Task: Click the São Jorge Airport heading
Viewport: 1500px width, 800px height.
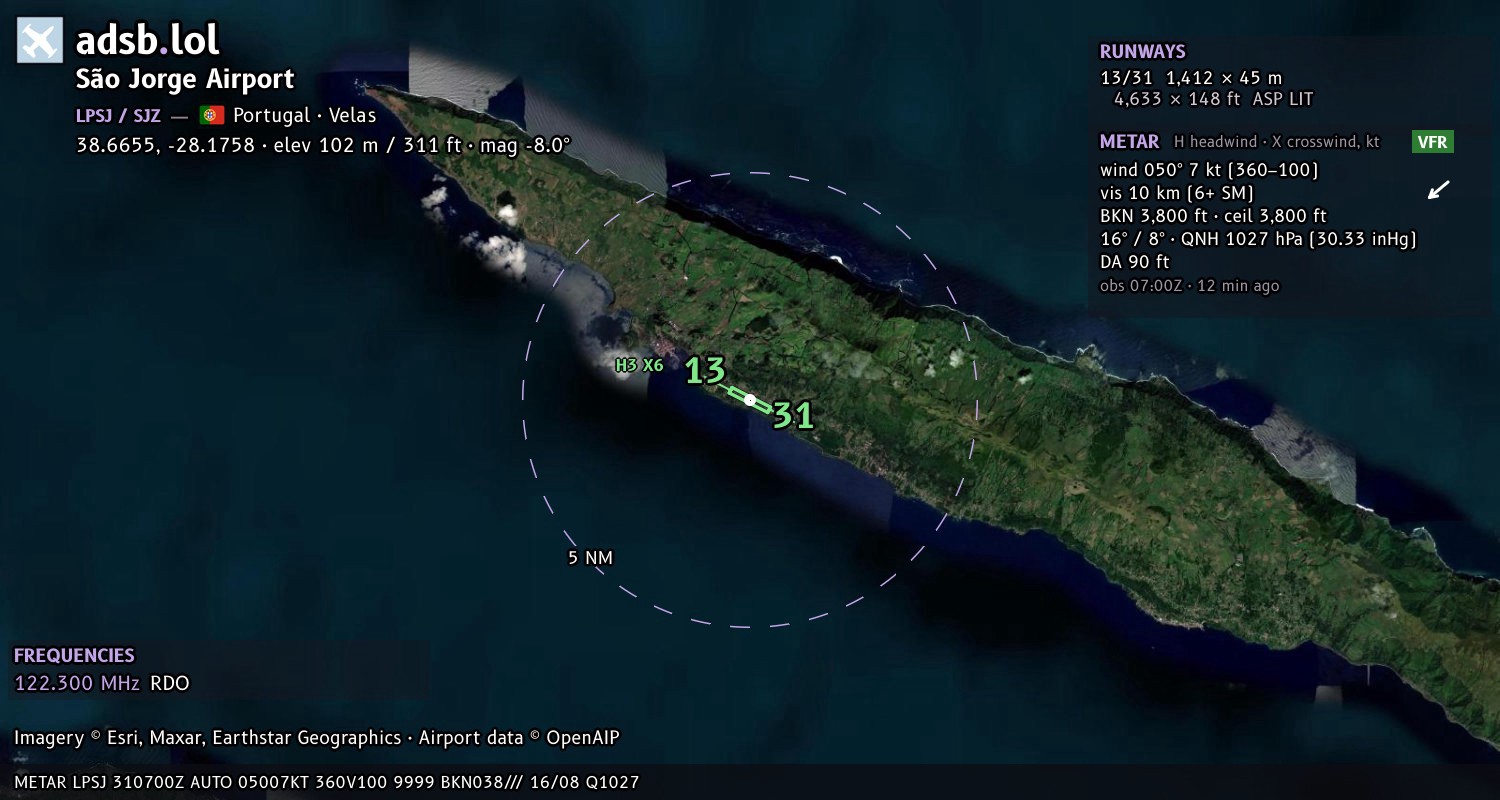Action: click(185, 80)
